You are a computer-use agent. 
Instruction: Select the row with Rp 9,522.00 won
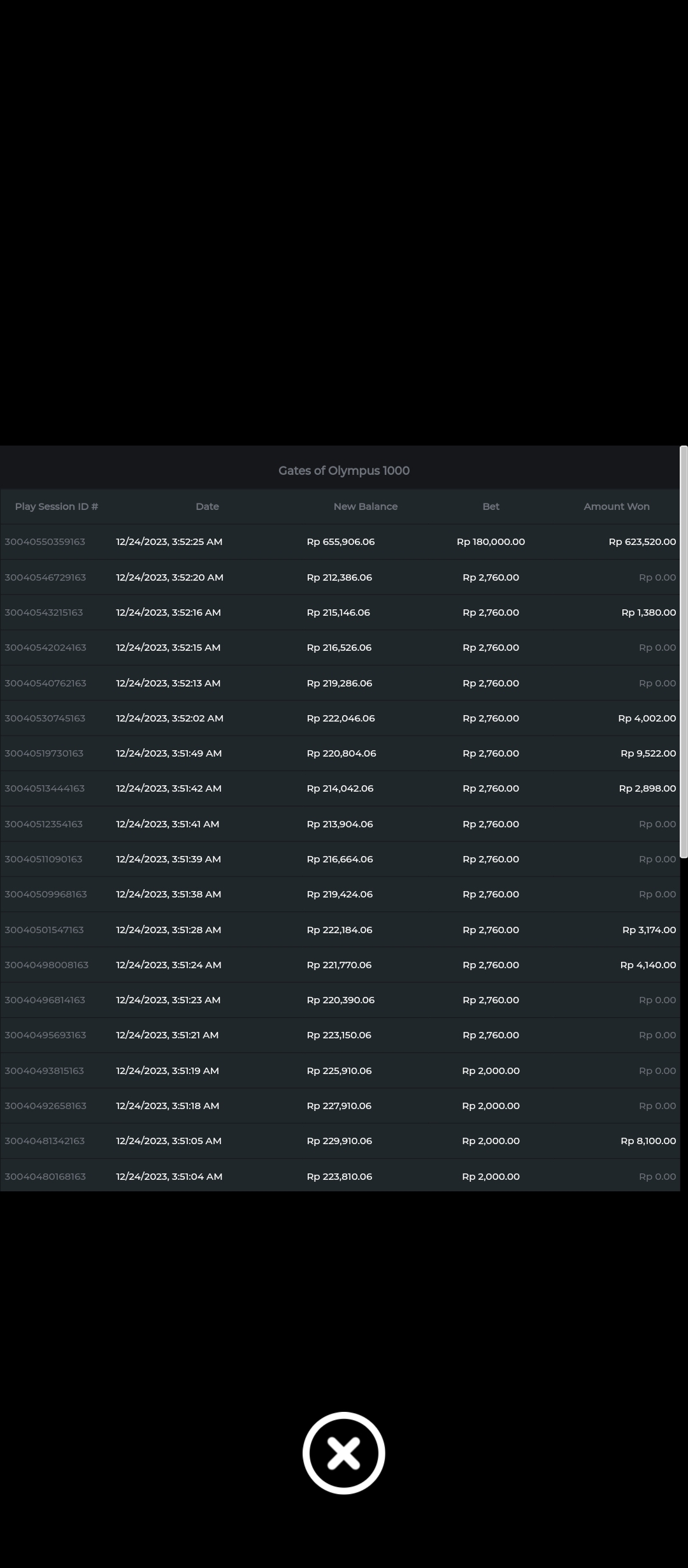coord(648,753)
